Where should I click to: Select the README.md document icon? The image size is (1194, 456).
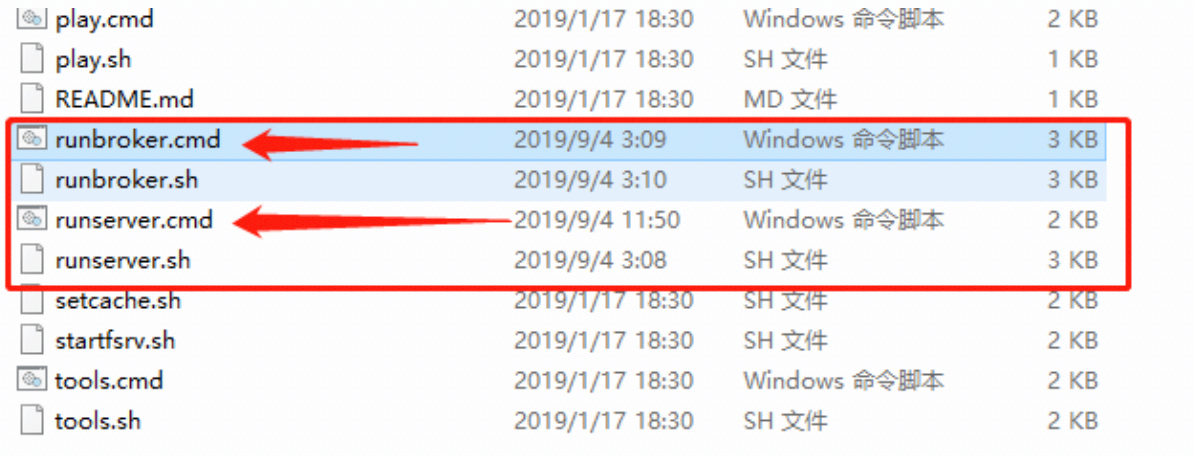point(31,99)
